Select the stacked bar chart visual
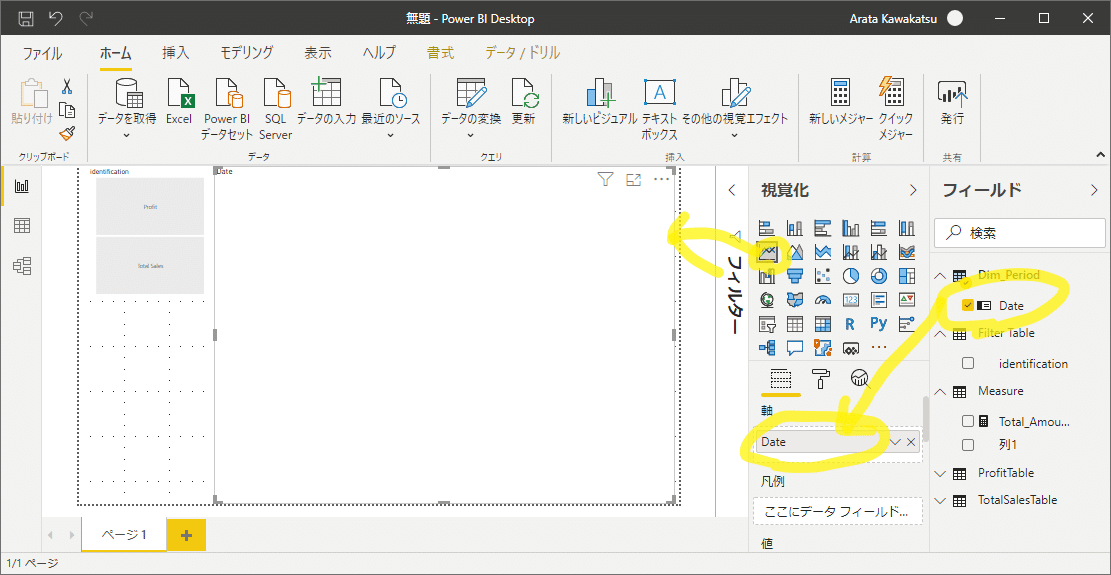This screenshot has width=1111, height=575. click(x=767, y=228)
